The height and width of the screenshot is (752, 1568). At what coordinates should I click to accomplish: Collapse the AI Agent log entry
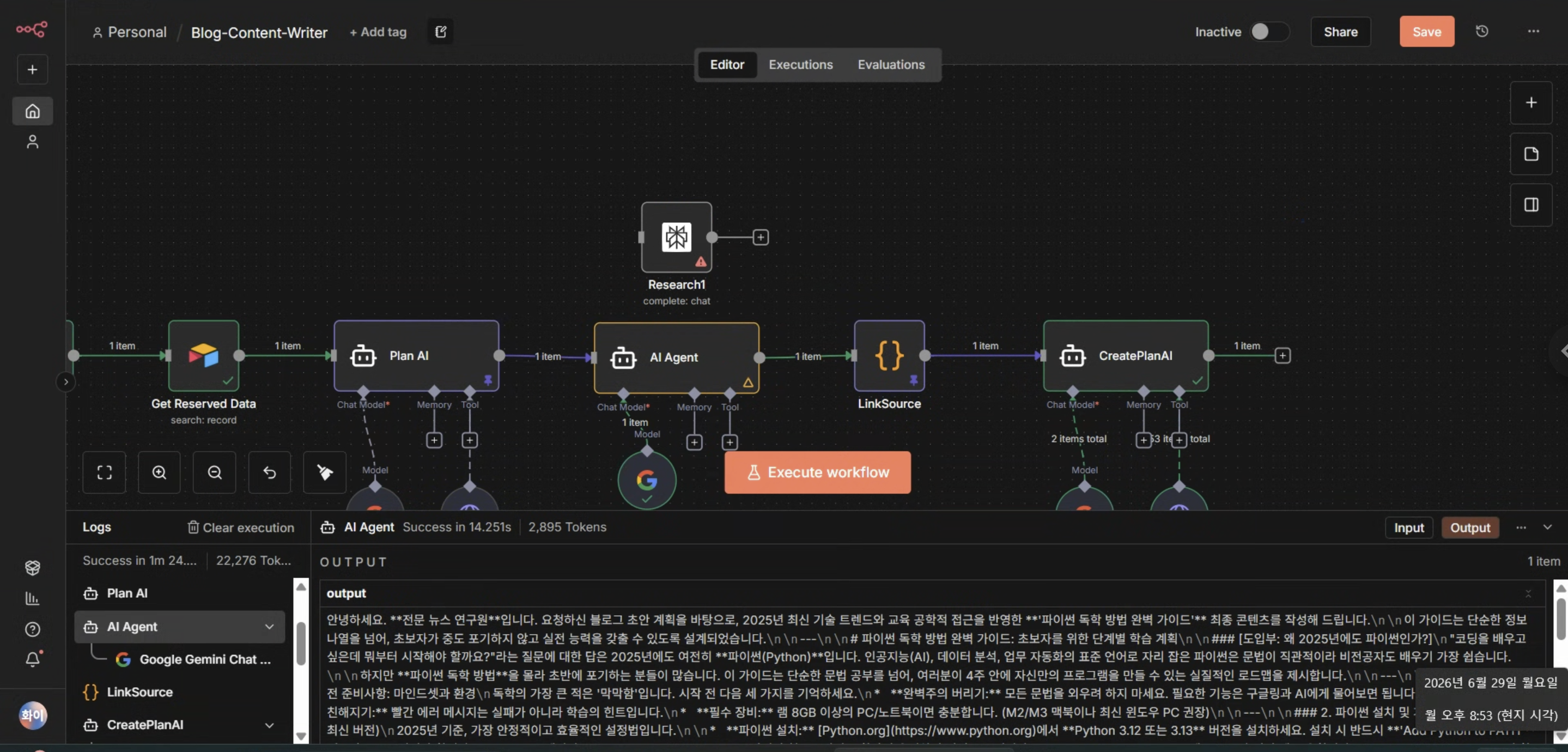click(x=269, y=627)
